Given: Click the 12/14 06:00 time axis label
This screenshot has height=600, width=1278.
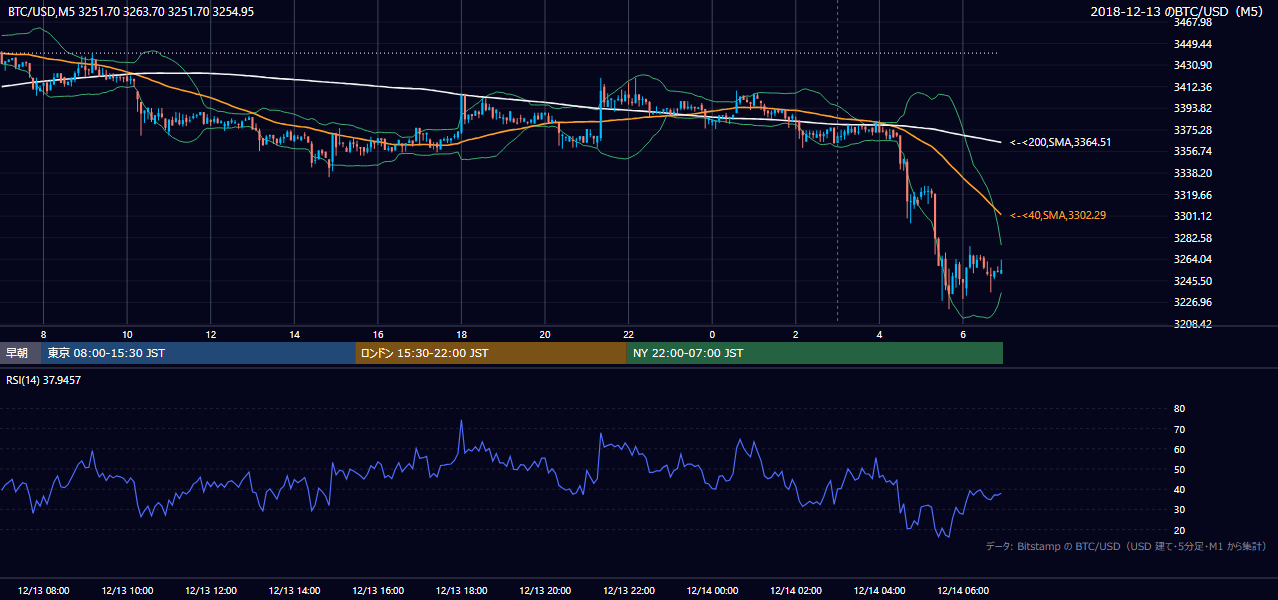Looking at the screenshot, I should click(963, 591).
